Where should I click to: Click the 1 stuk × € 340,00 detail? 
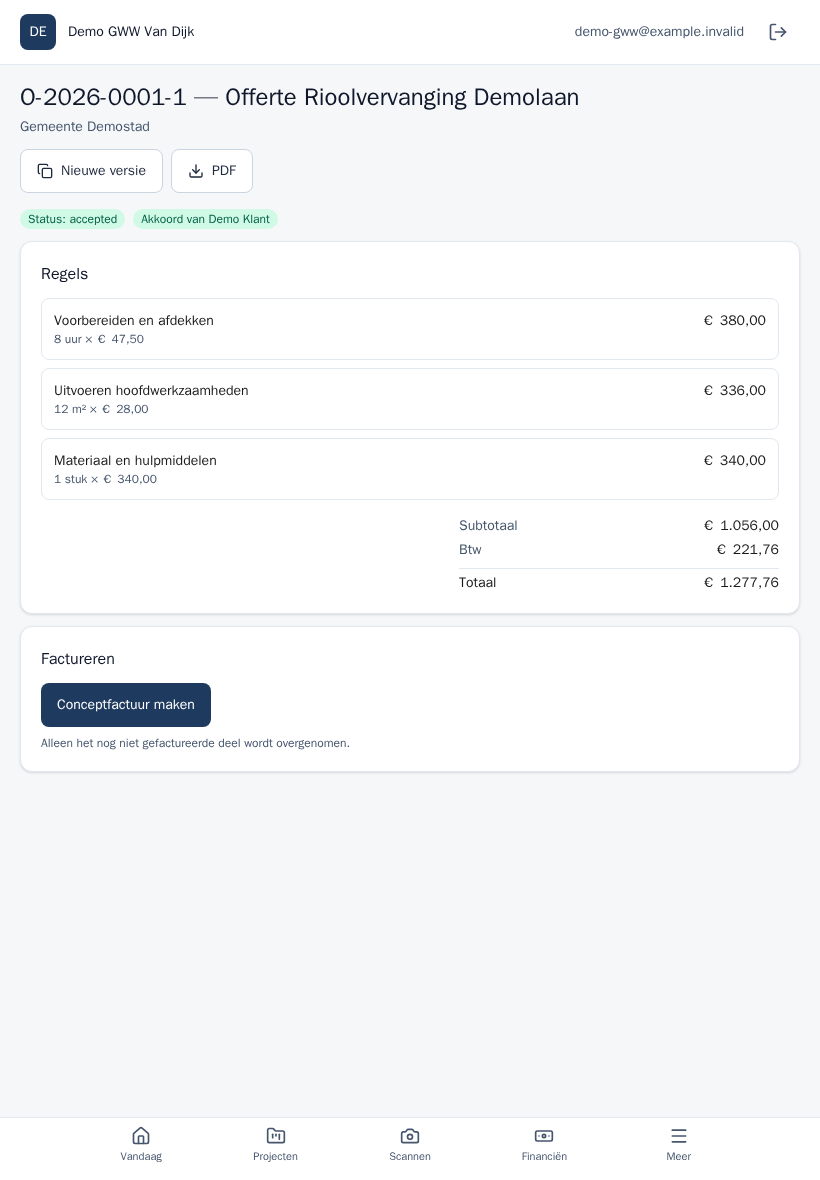click(x=105, y=479)
